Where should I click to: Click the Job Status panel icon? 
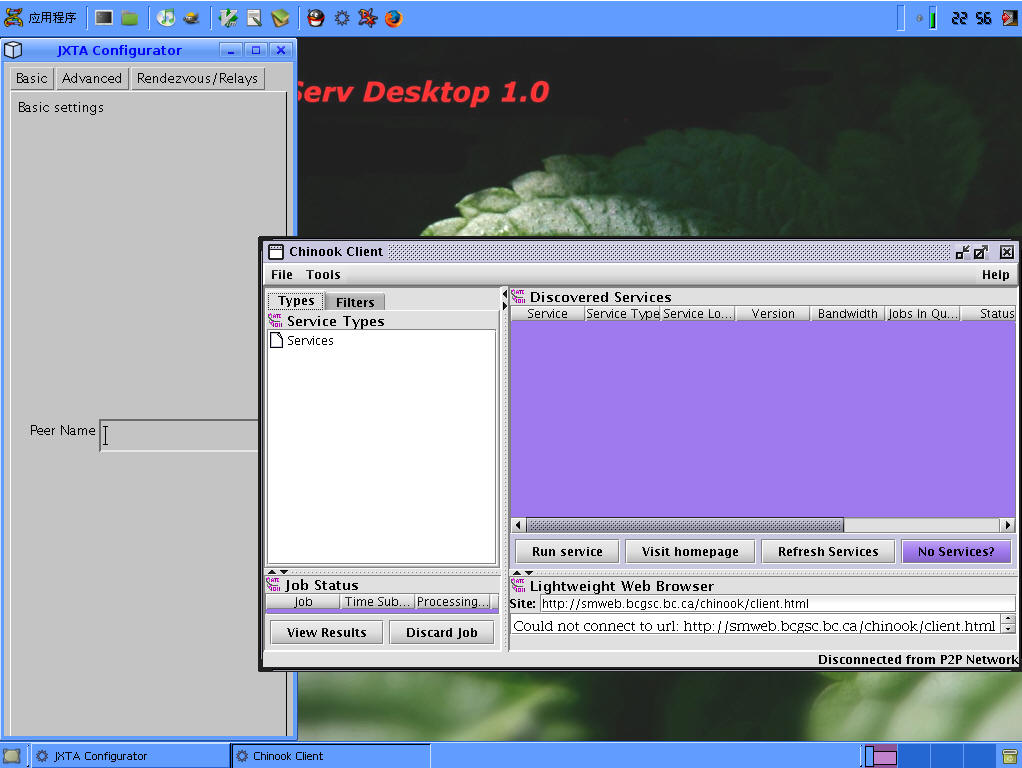pos(274,584)
